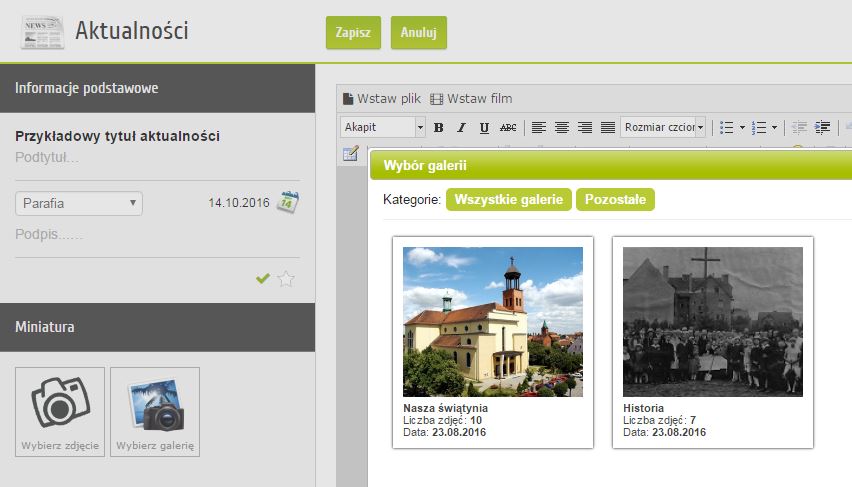Select the Wszystkie galerie category tab
Screen dimensions: 852x487
coord(509,199)
